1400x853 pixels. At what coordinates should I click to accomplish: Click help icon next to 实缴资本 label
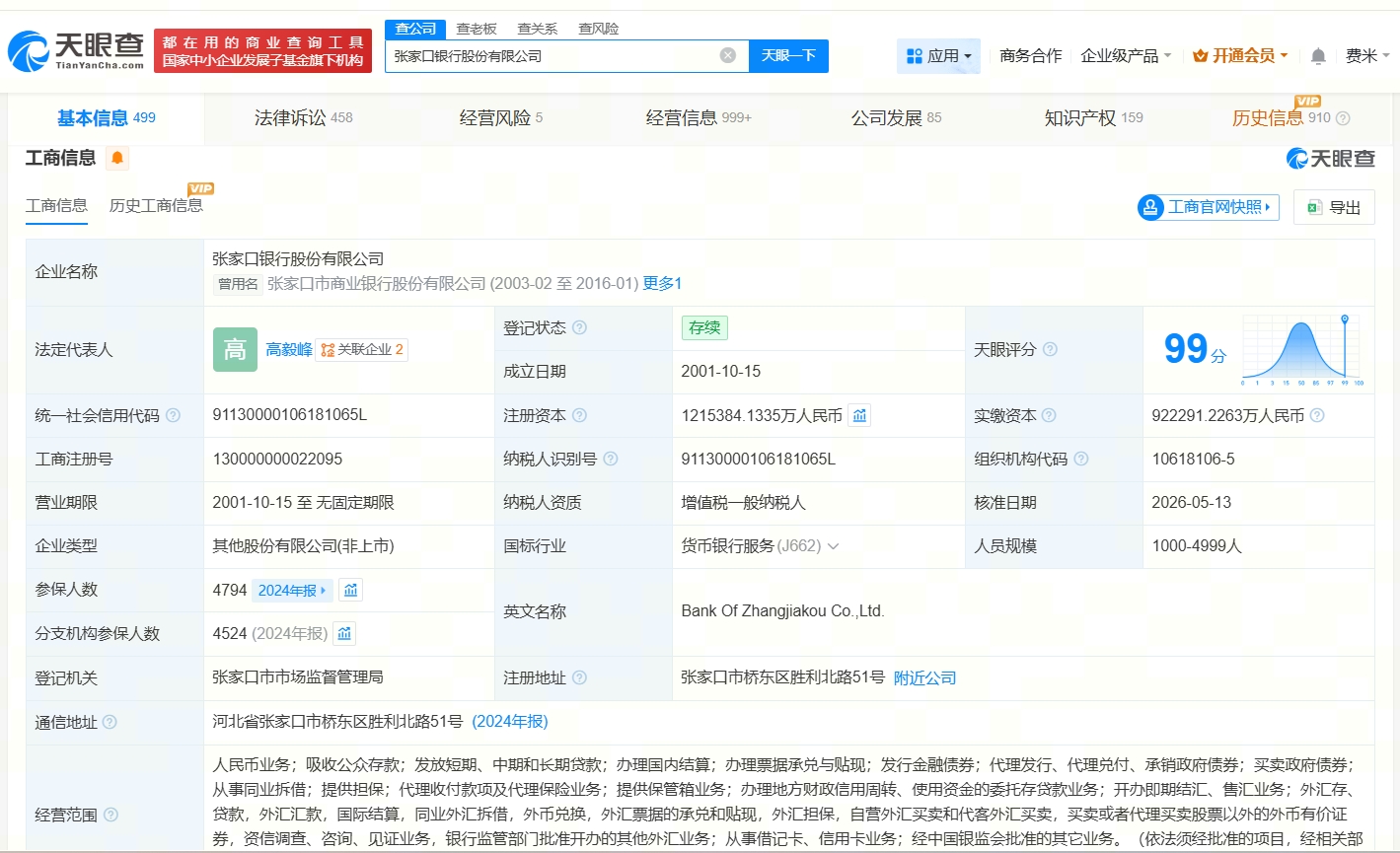click(x=1049, y=416)
